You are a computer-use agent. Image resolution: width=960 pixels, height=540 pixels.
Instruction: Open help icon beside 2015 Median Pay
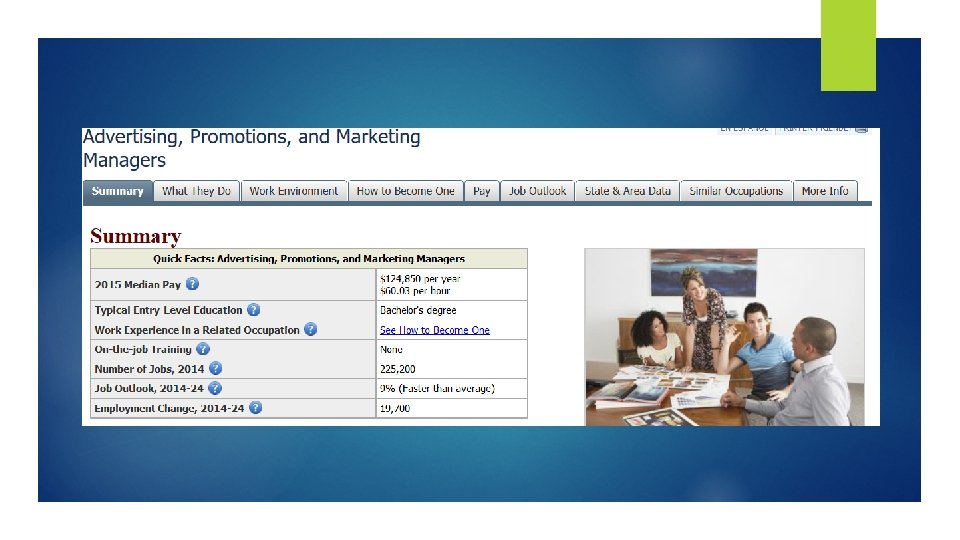click(x=192, y=284)
